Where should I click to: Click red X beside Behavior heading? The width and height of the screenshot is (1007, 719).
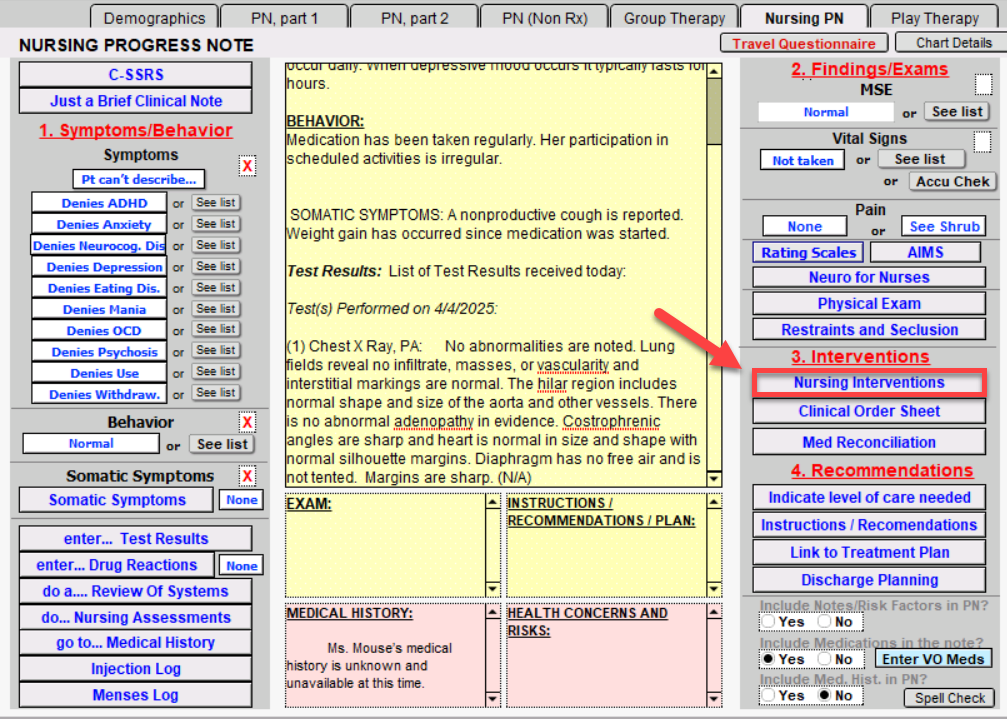coord(247,422)
